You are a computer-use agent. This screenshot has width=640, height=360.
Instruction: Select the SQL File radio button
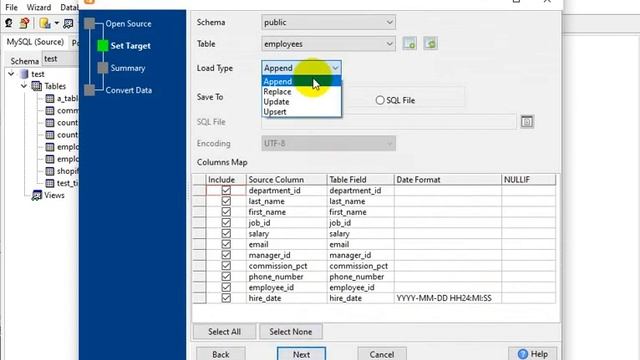coord(380,100)
